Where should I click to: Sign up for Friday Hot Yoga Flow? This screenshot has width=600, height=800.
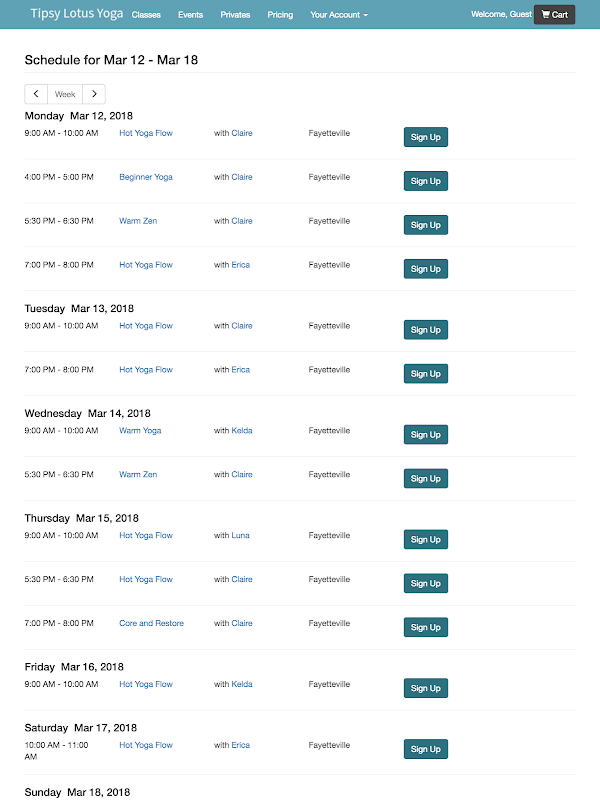click(x=426, y=688)
